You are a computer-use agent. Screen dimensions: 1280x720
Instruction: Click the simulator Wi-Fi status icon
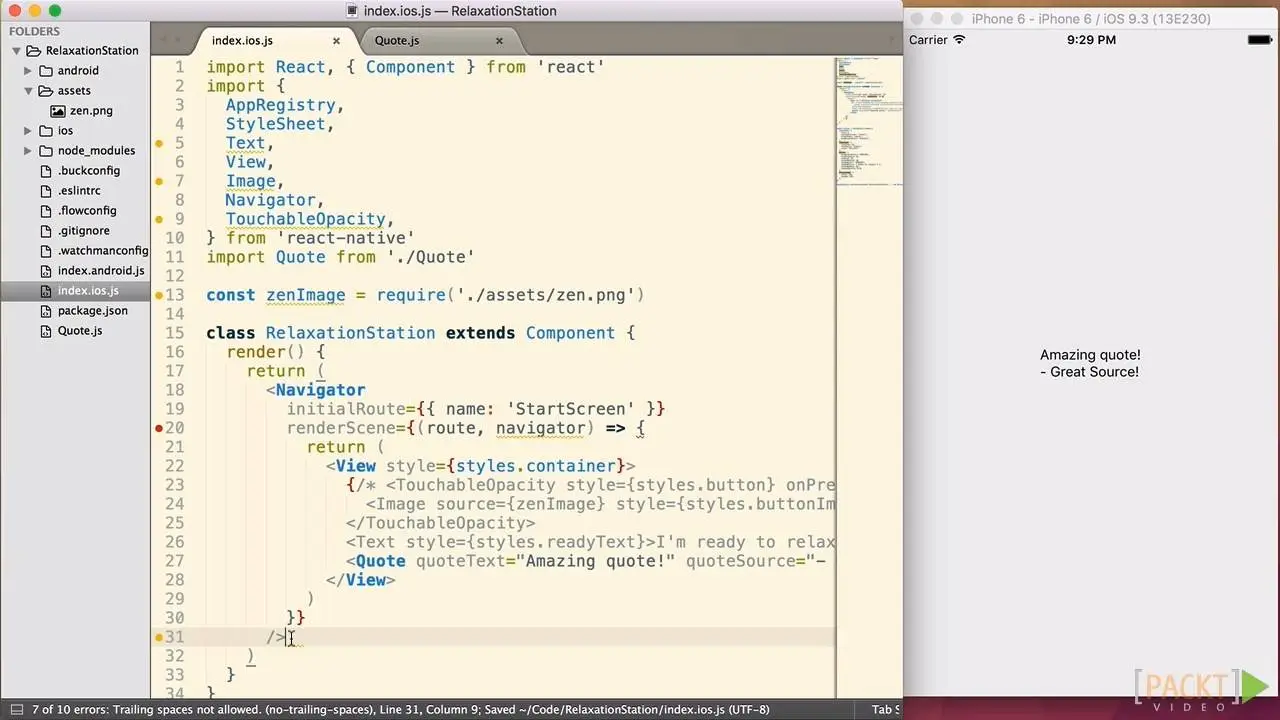coord(960,40)
